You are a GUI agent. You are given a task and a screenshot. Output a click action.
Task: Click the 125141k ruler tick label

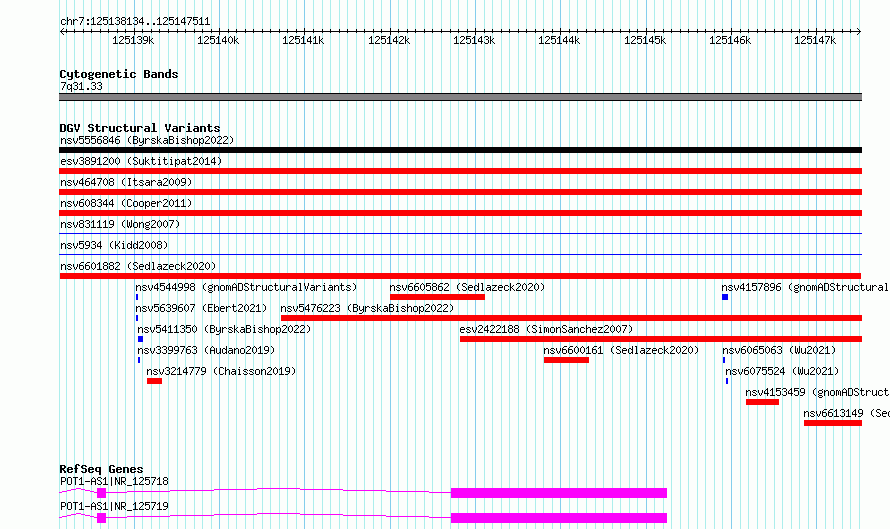click(x=303, y=40)
